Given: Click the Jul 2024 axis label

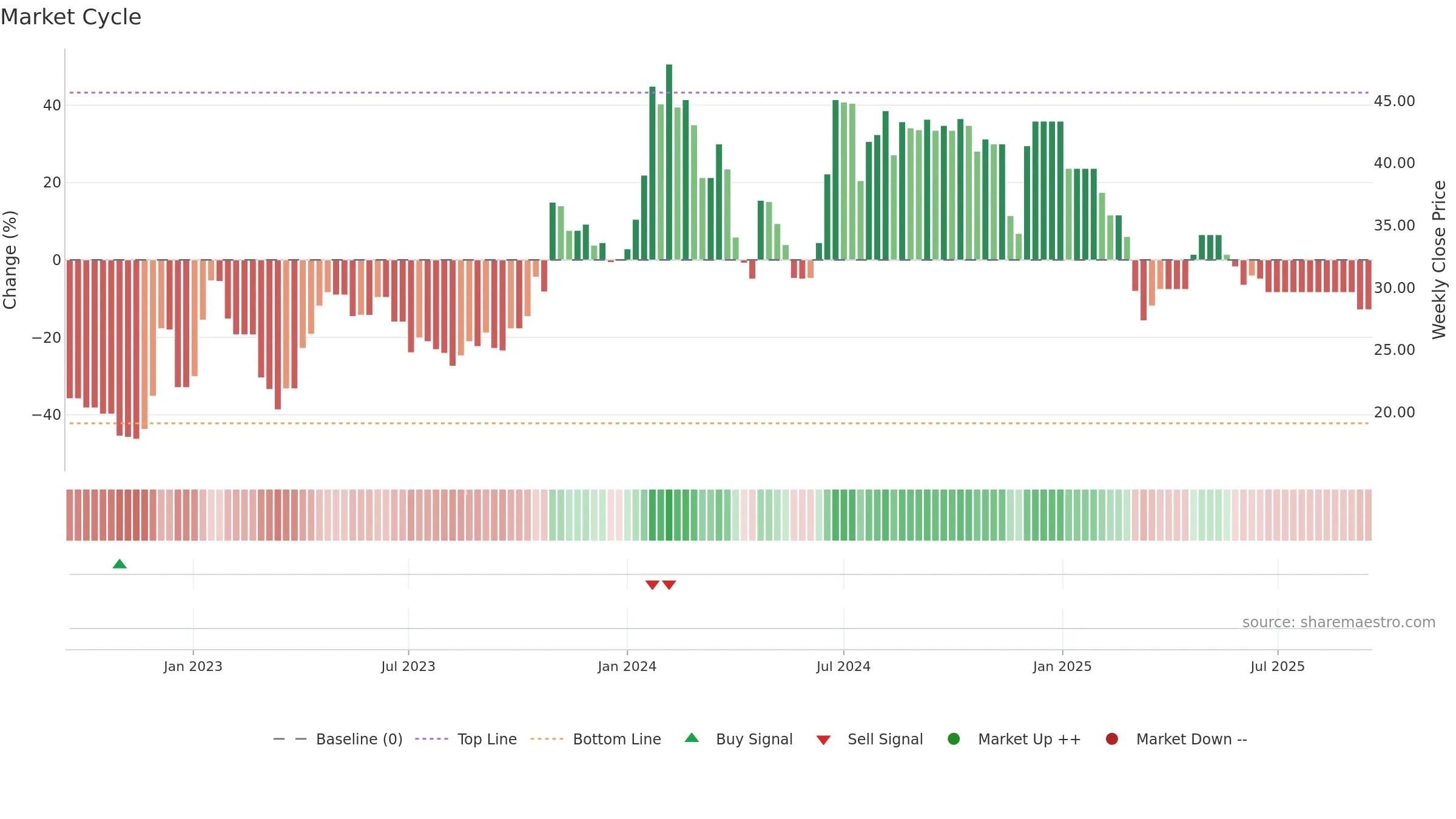Looking at the screenshot, I should [x=843, y=666].
